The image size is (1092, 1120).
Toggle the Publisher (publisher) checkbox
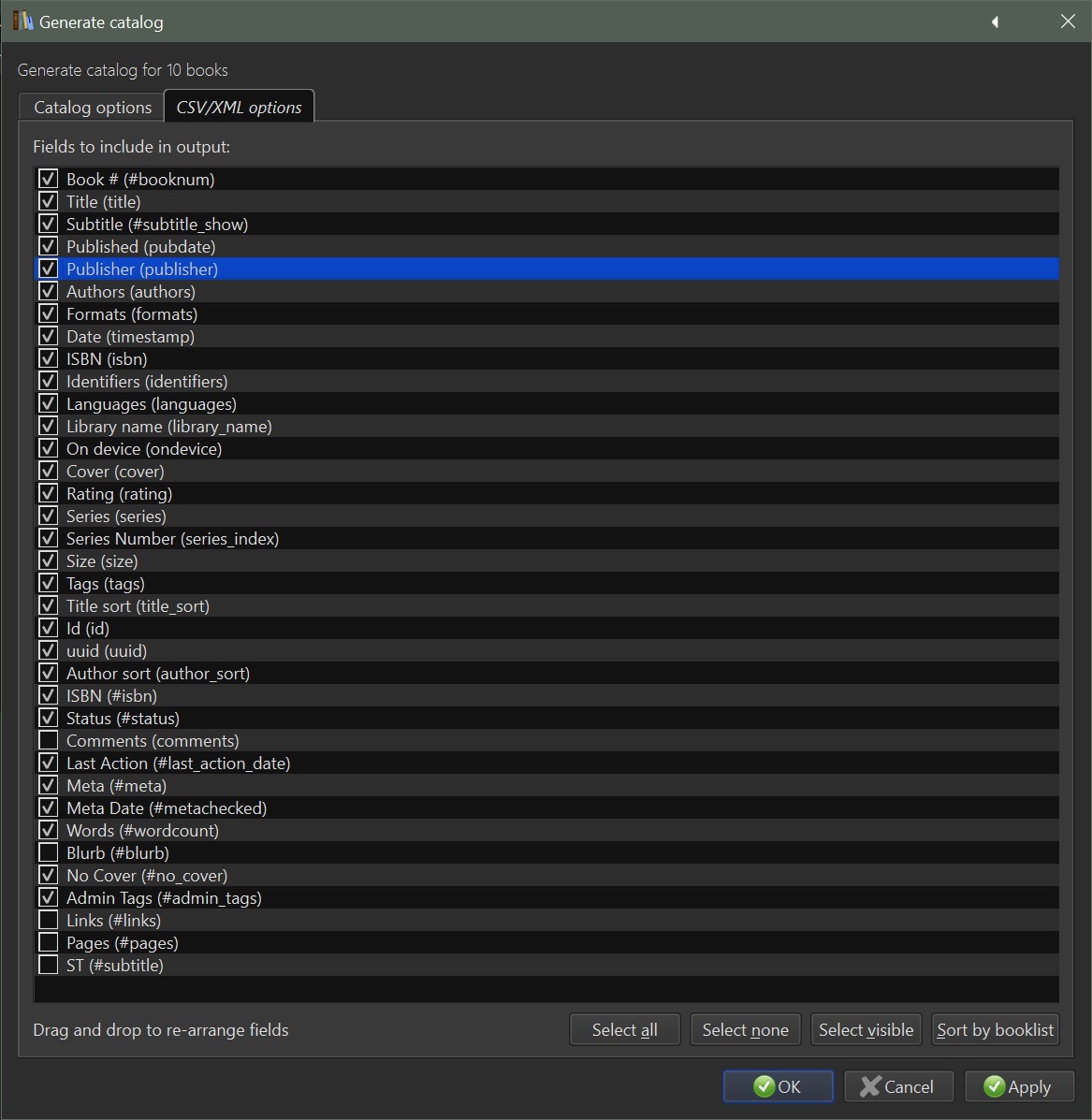click(48, 269)
